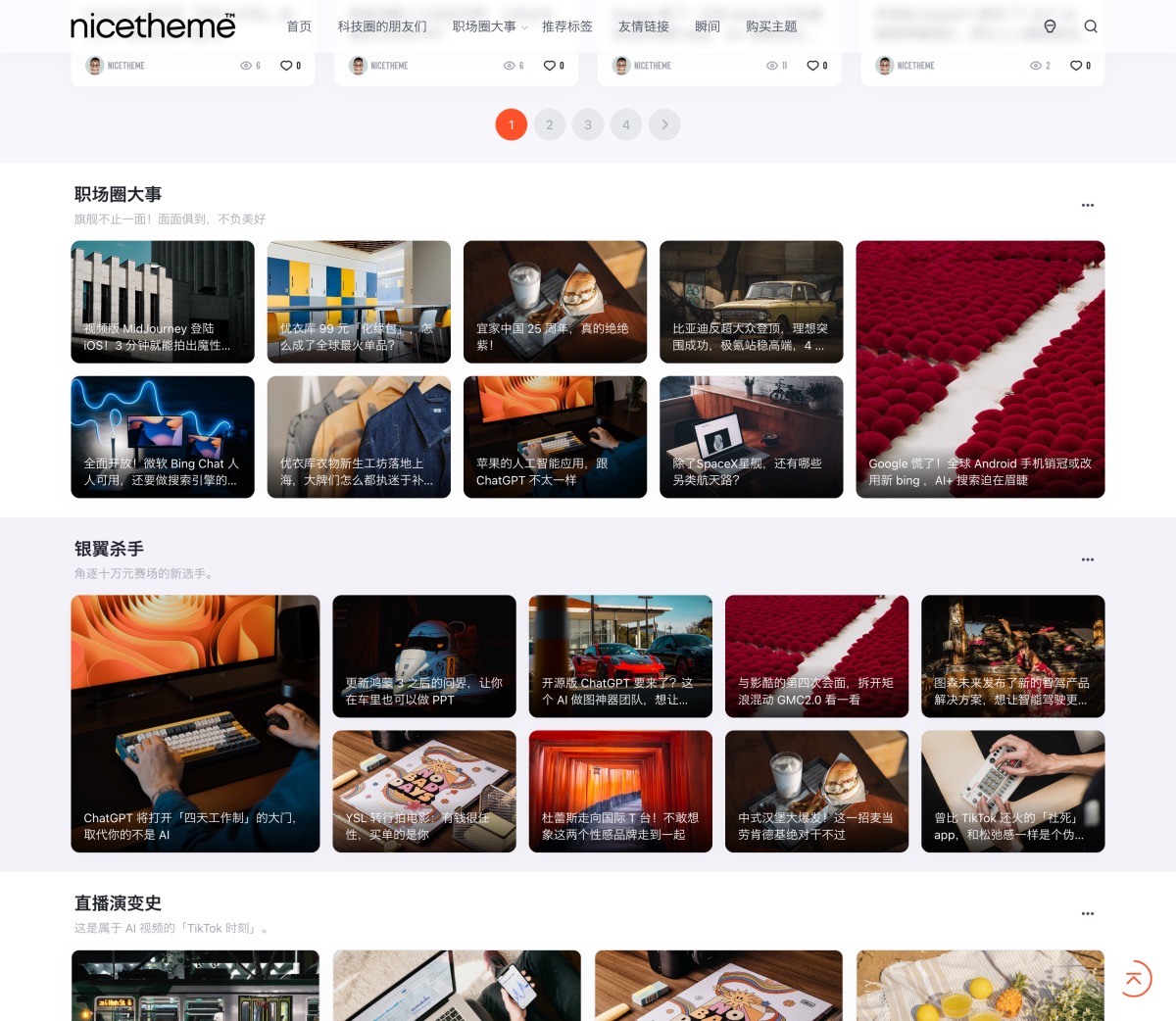This screenshot has width=1176, height=1021.
Task: Toggle the heart on the fourth post card
Action: tap(1076, 66)
